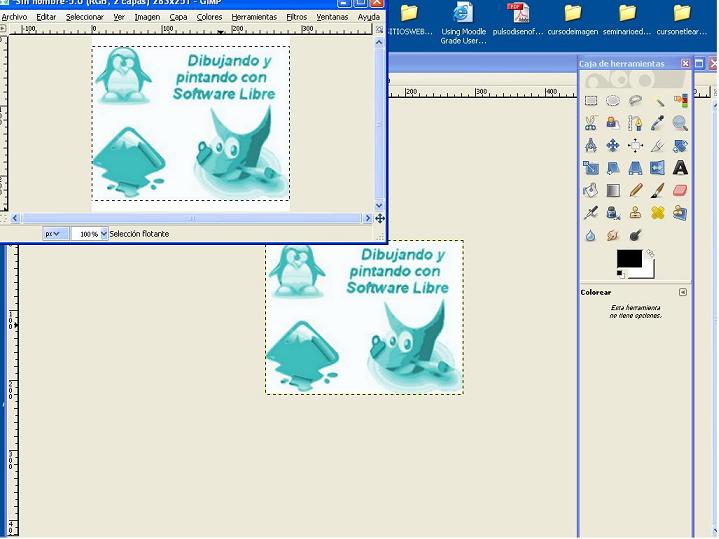Select the Rotate tool

click(x=680, y=145)
